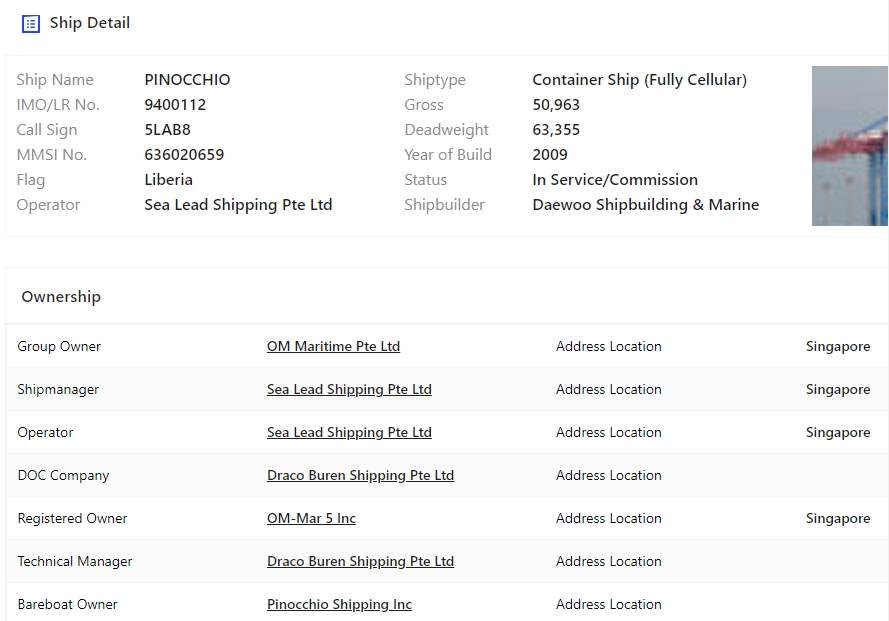Open OM Maritime Pte Ltd group owner link
The width and height of the screenshot is (889, 621).
pos(333,346)
